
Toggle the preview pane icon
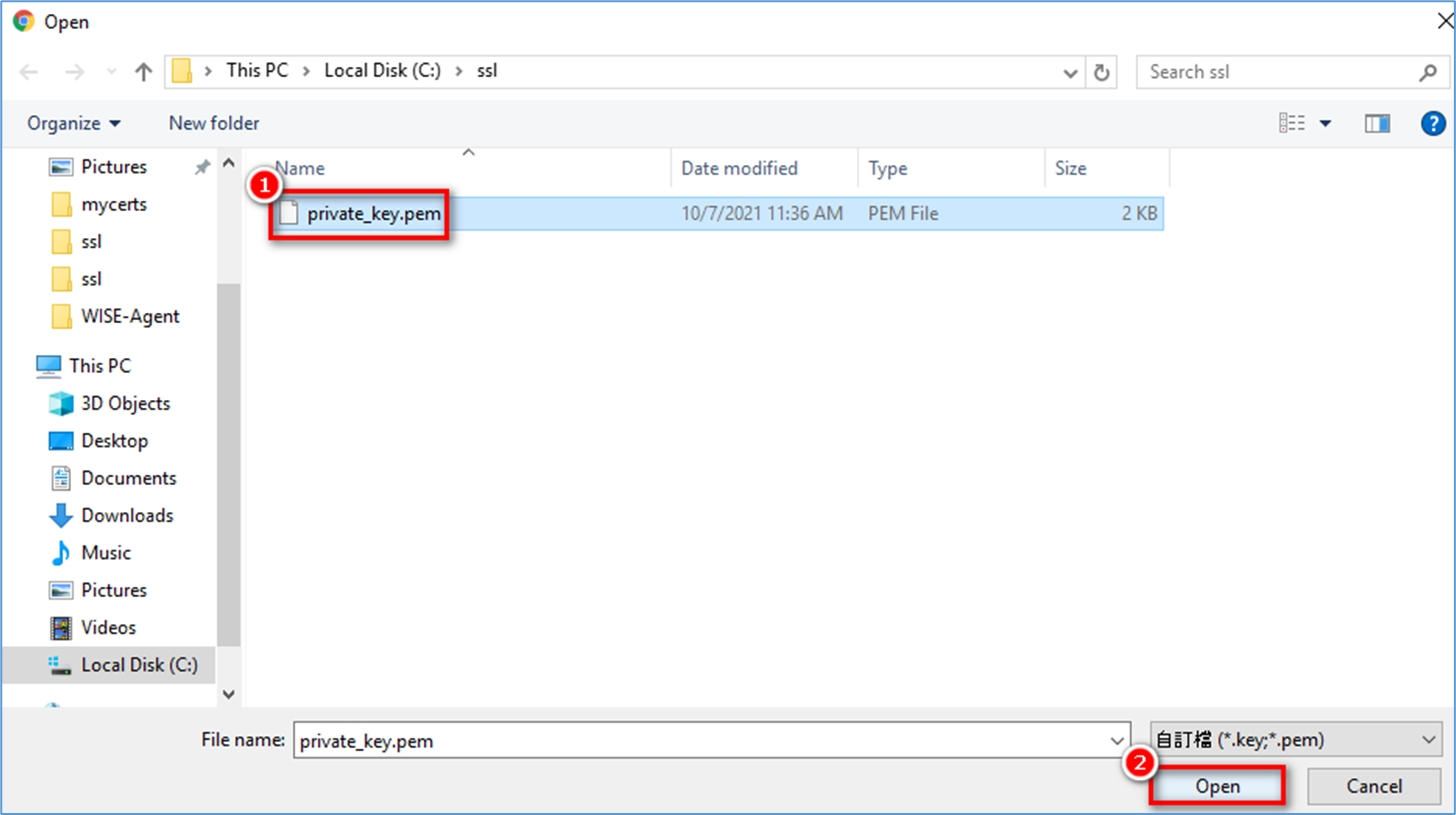tap(1377, 123)
